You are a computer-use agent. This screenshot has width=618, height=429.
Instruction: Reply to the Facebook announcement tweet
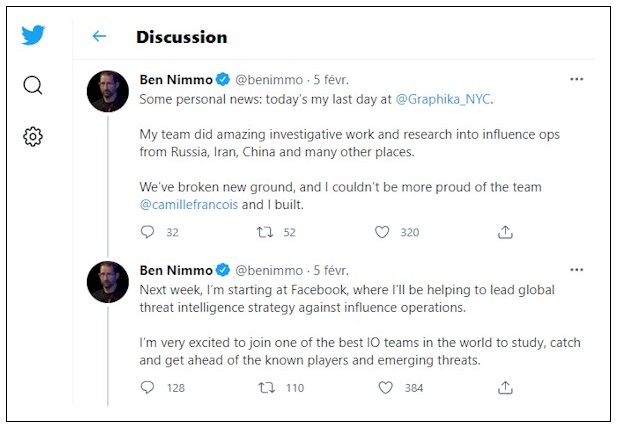tap(147, 388)
